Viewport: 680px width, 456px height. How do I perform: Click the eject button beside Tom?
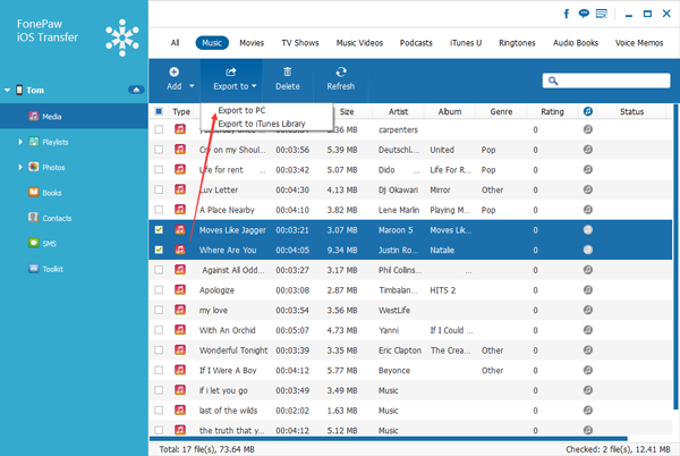tap(136, 90)
